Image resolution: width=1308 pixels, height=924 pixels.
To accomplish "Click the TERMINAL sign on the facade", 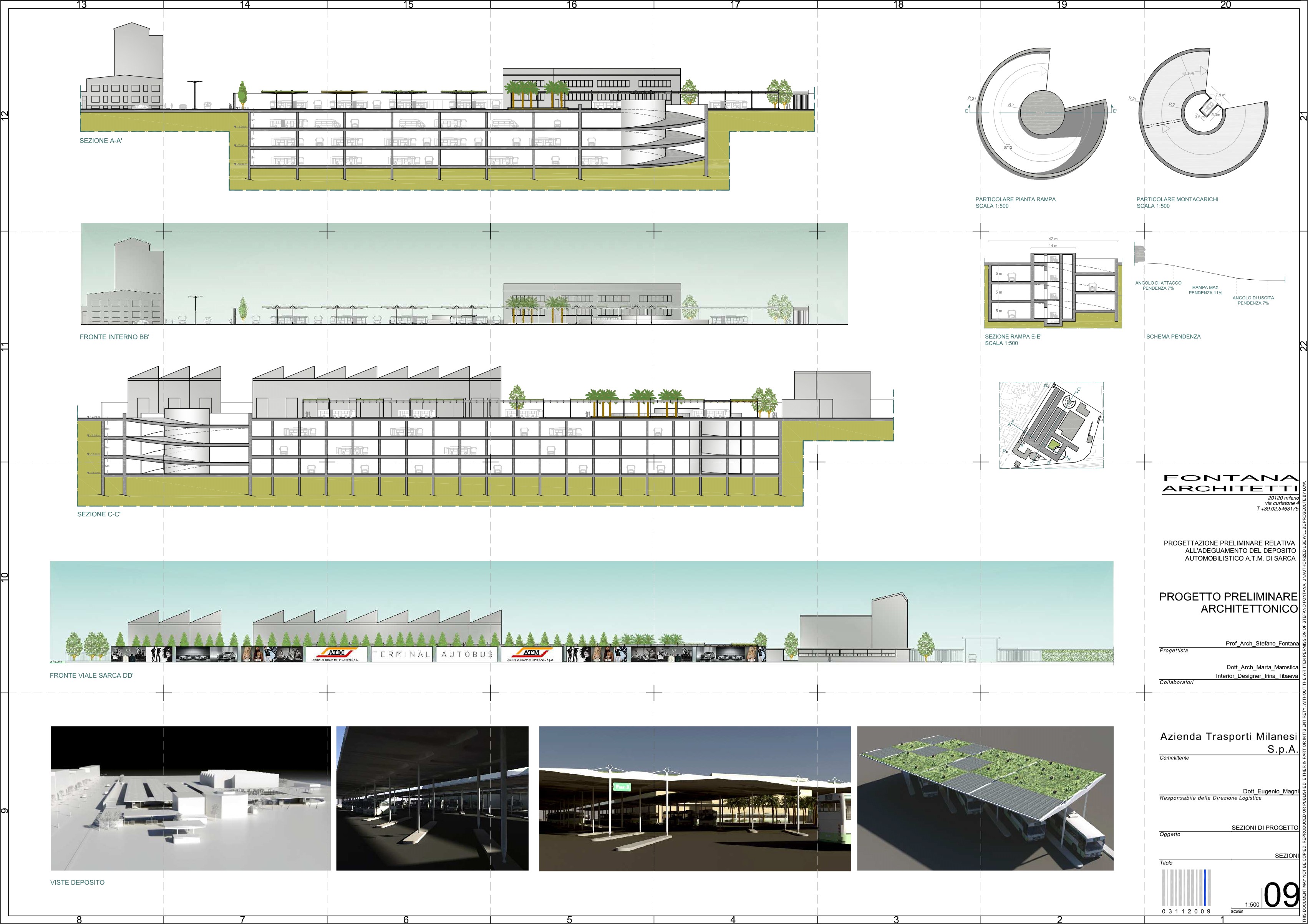I will pos(401,655).
